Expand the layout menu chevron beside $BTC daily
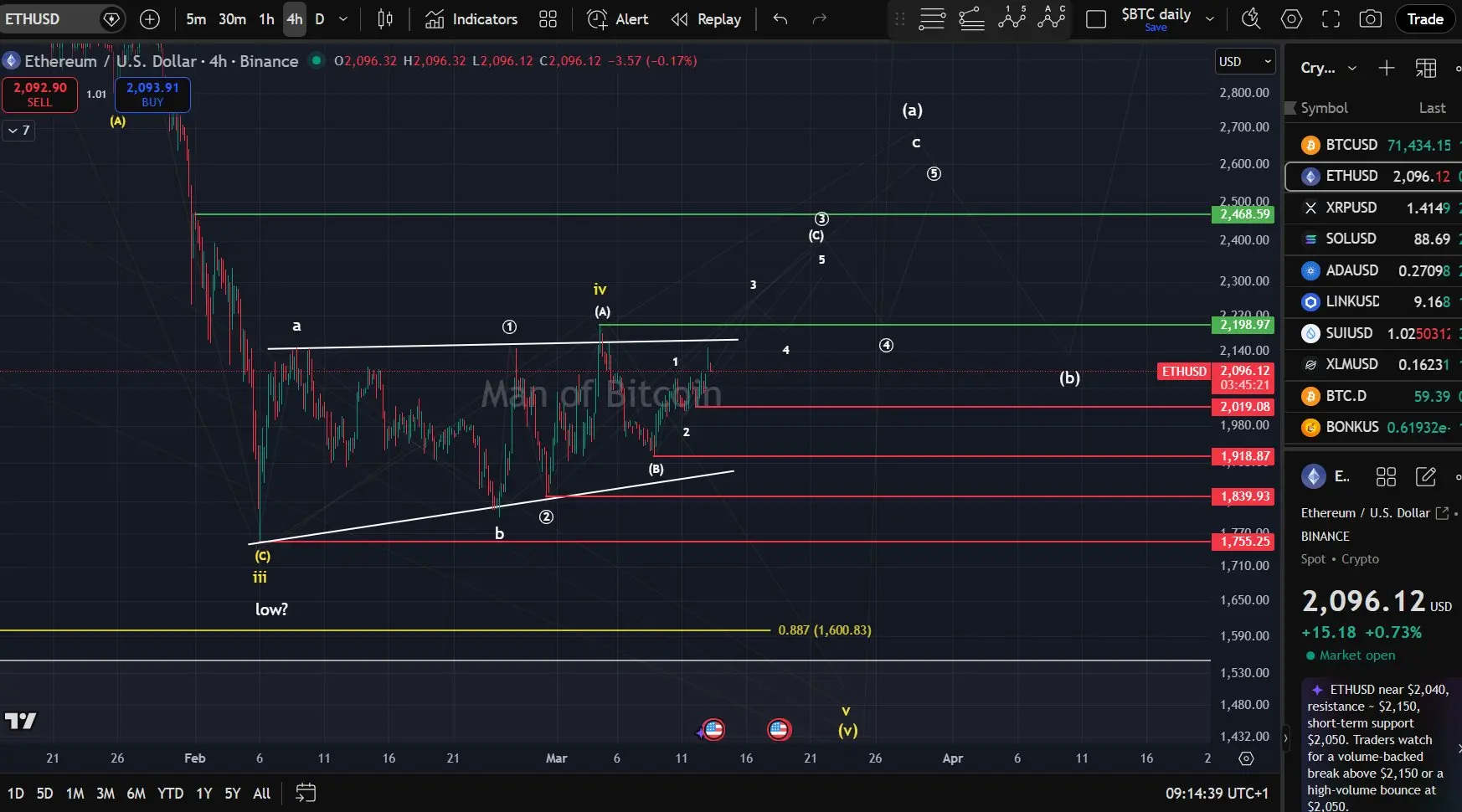The height and width of the screenshot is (812, 1462). 1209,19
